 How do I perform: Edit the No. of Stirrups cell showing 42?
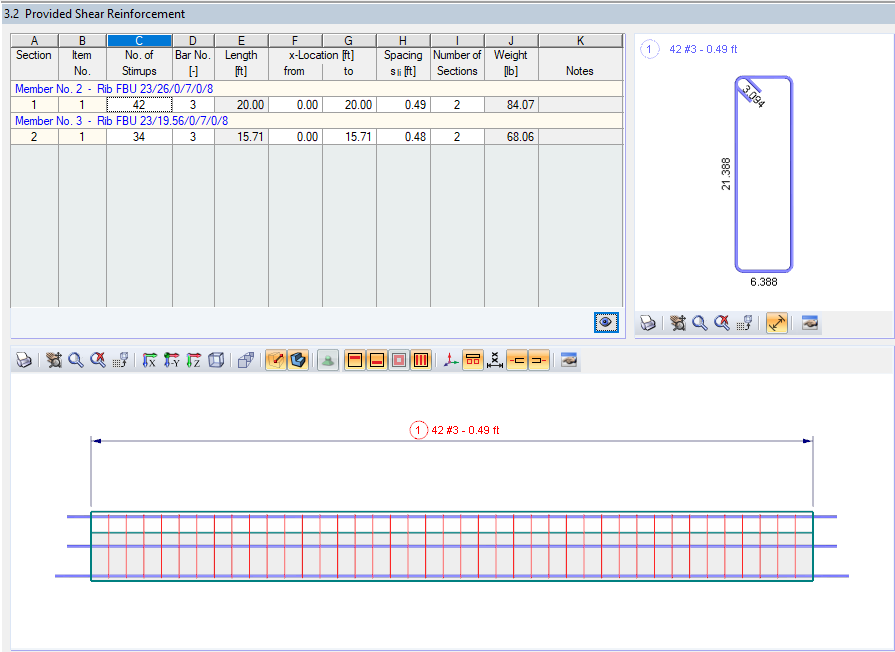click(139, 106)
